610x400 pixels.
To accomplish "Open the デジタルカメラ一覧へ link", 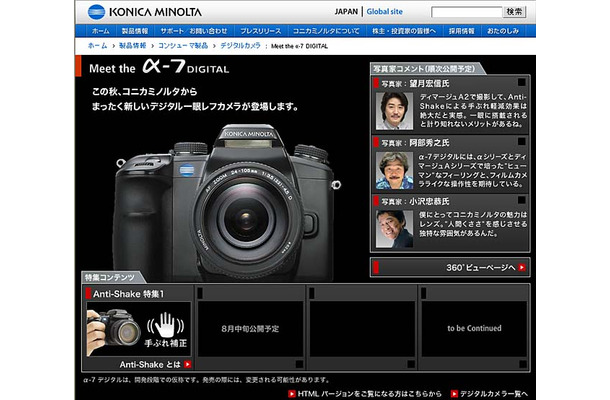I will pos(494,394).
